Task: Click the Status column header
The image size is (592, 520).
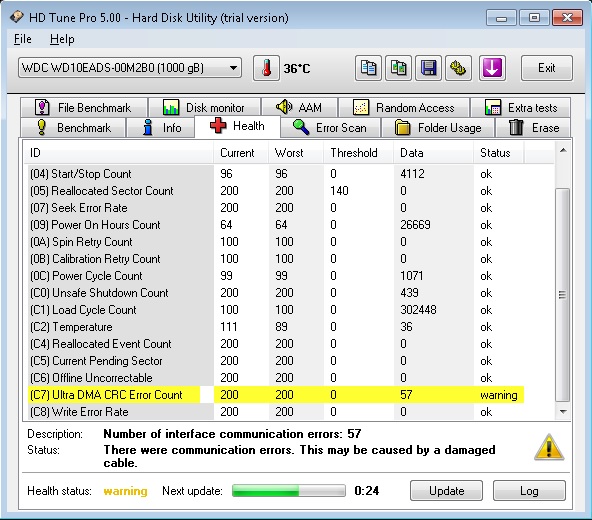Action: [x=499, y=153]
